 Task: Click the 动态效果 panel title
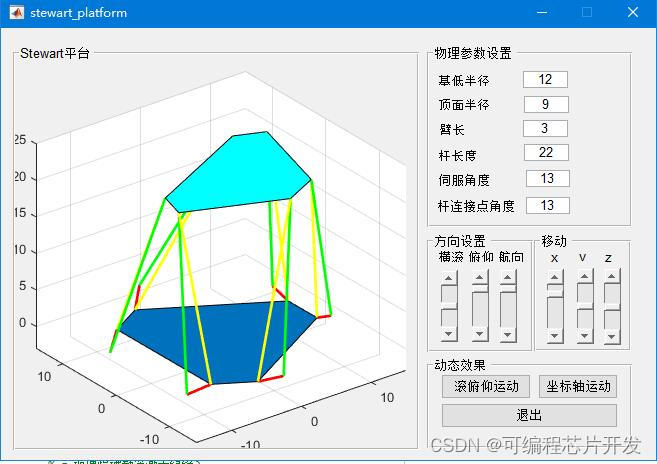[460, 365]
